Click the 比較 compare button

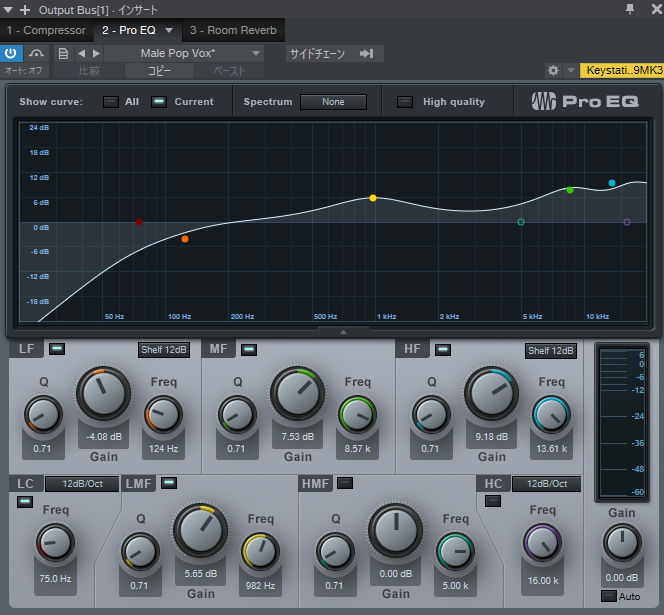coord(89,71)
